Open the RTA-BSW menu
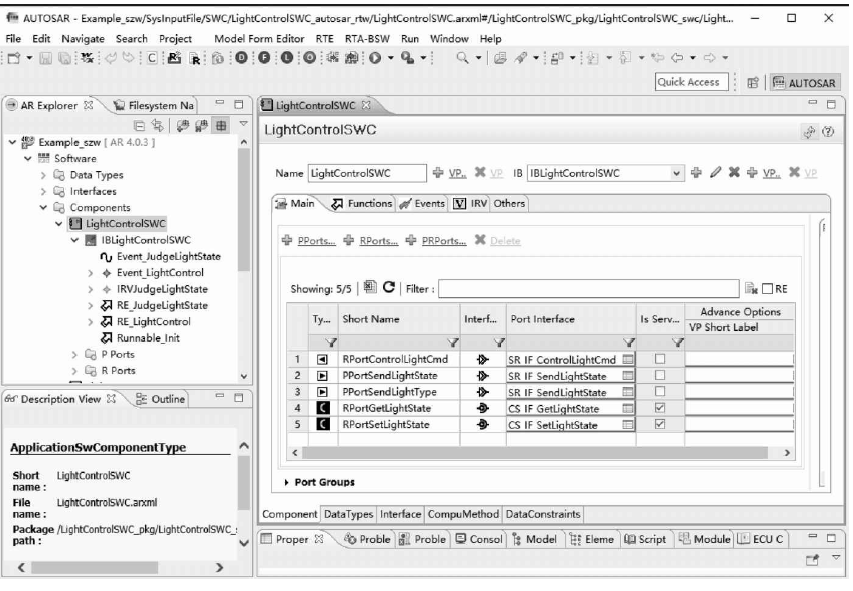 [373, 38]
